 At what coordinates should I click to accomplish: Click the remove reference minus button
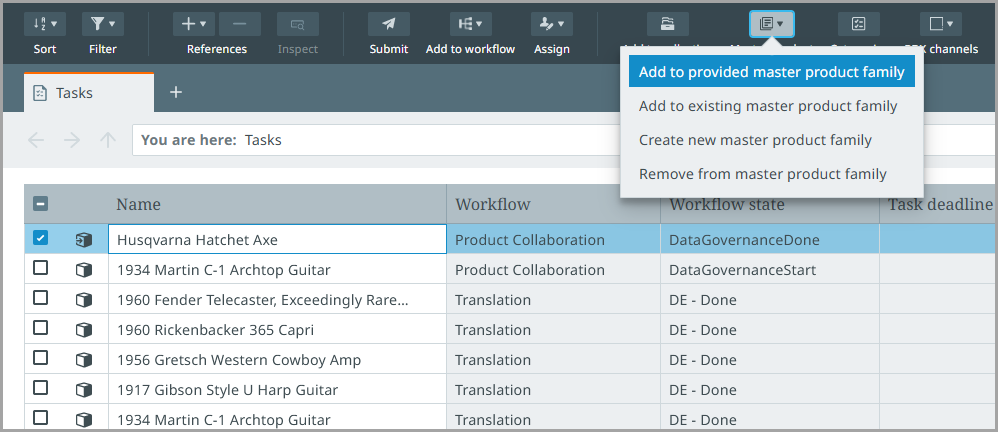click(239, 24)
